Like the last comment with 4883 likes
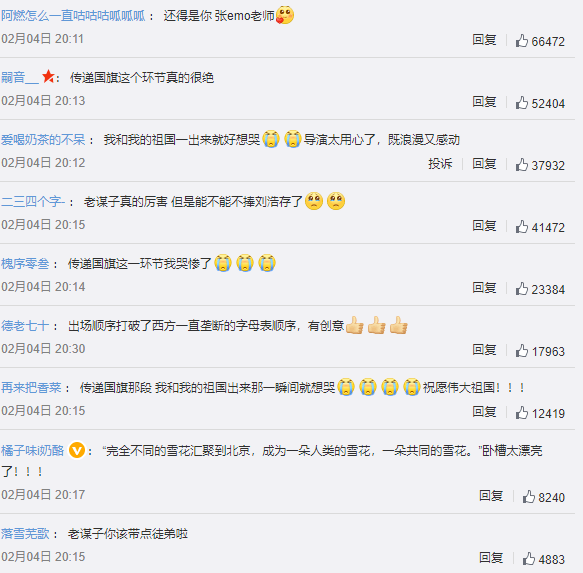The height and width of the screenshot is (573, 583). 528,559
